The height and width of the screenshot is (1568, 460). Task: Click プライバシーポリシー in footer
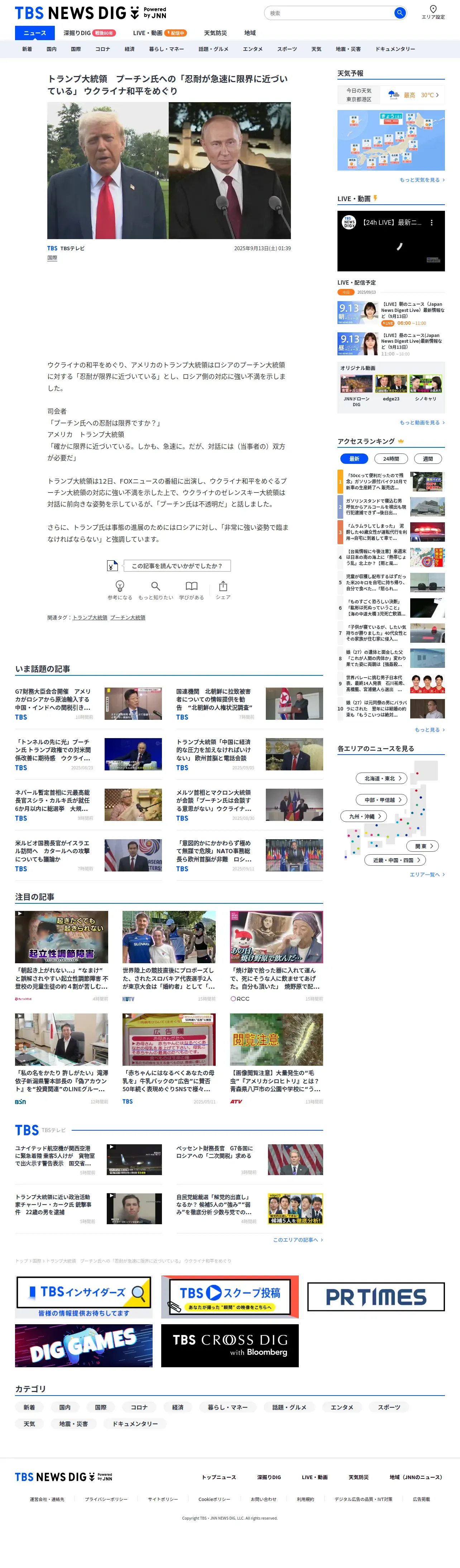pos(106,1499)
